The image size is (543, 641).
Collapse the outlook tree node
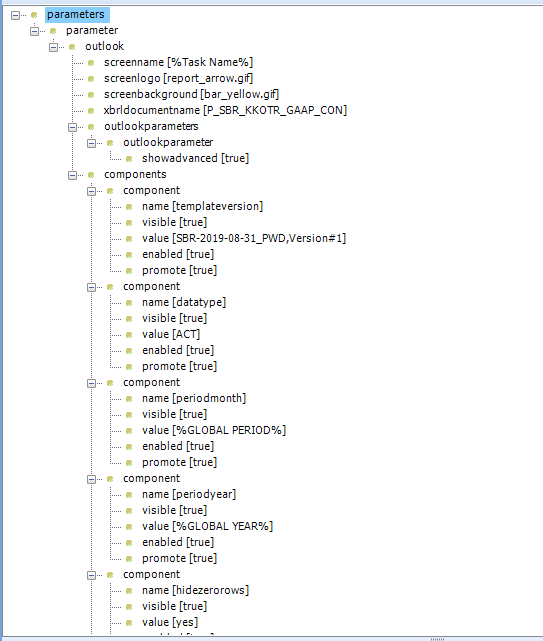(54, 47)
